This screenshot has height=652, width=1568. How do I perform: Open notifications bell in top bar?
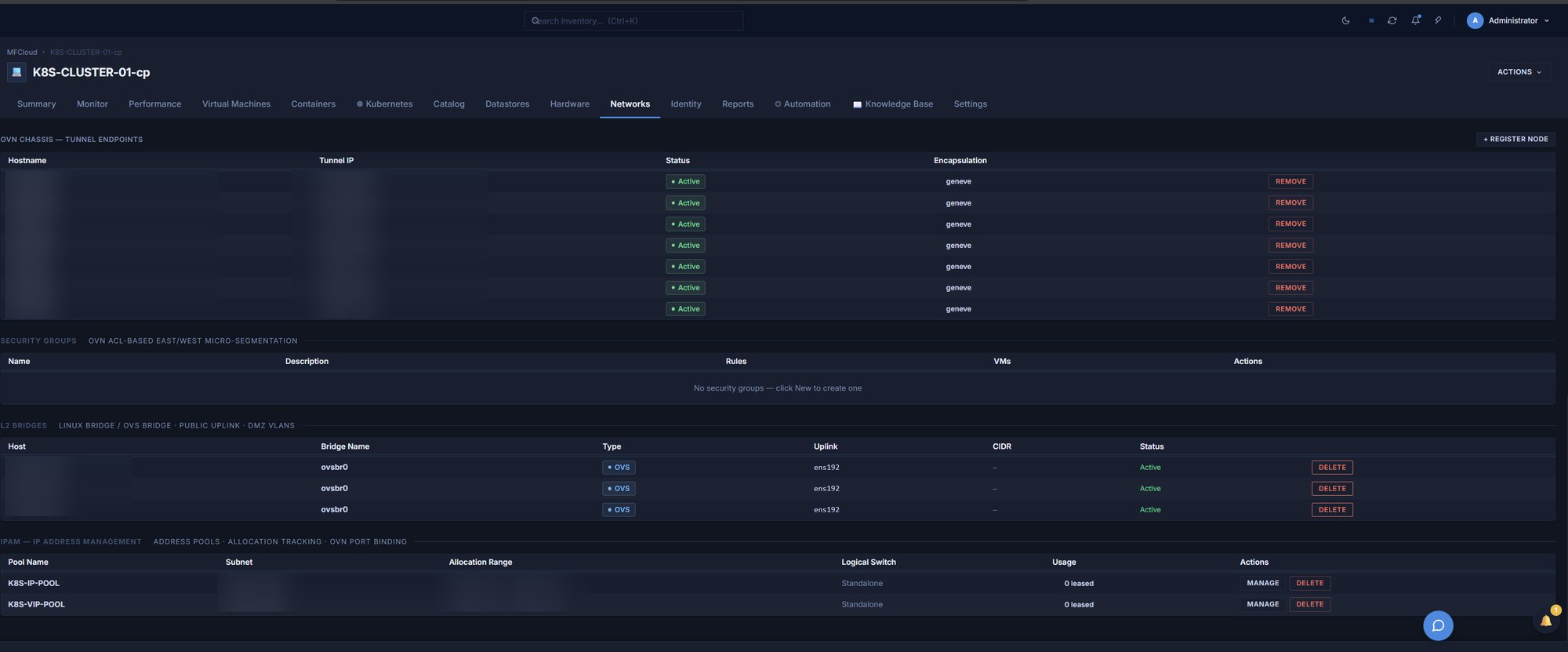pos(1415,20)
